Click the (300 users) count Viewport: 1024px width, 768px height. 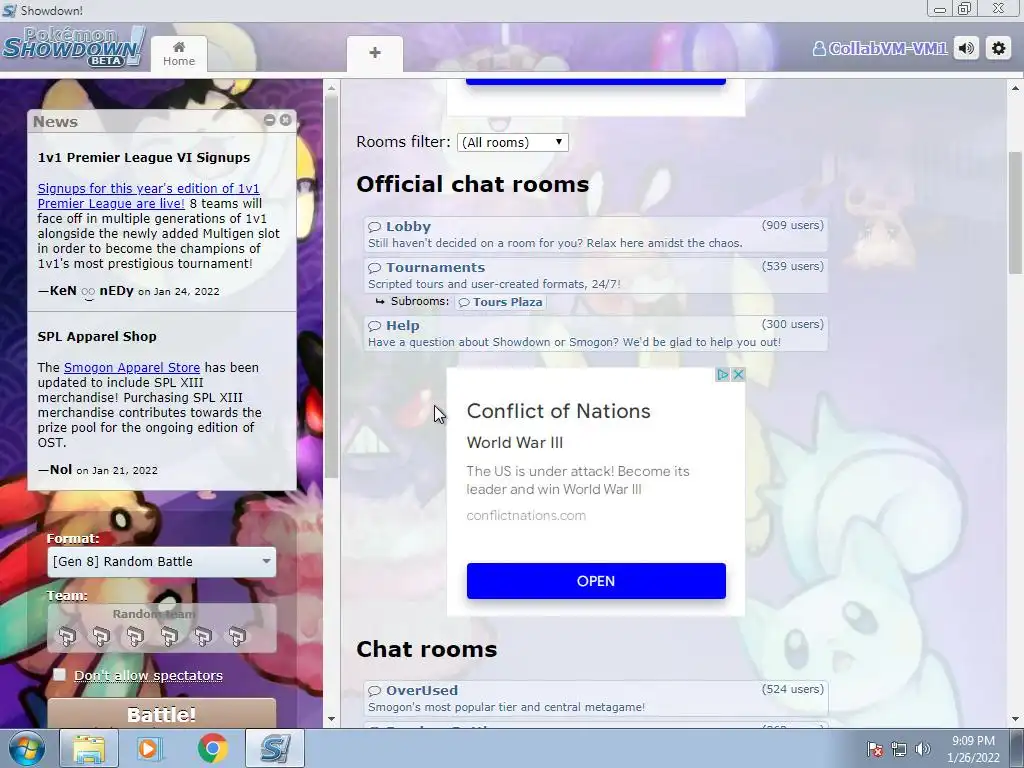tap(792, 325)
